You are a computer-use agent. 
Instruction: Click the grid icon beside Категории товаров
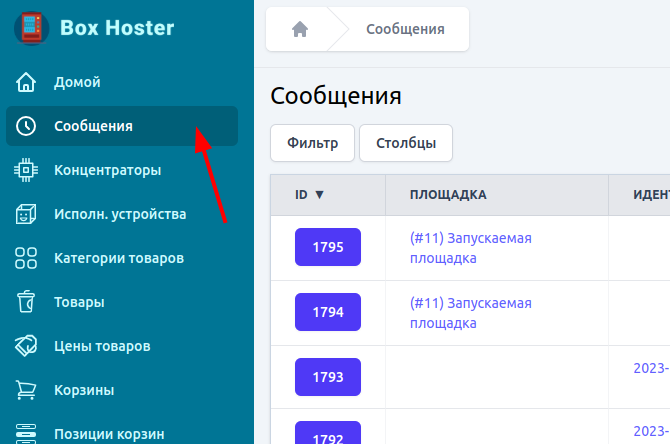point(26,258)
